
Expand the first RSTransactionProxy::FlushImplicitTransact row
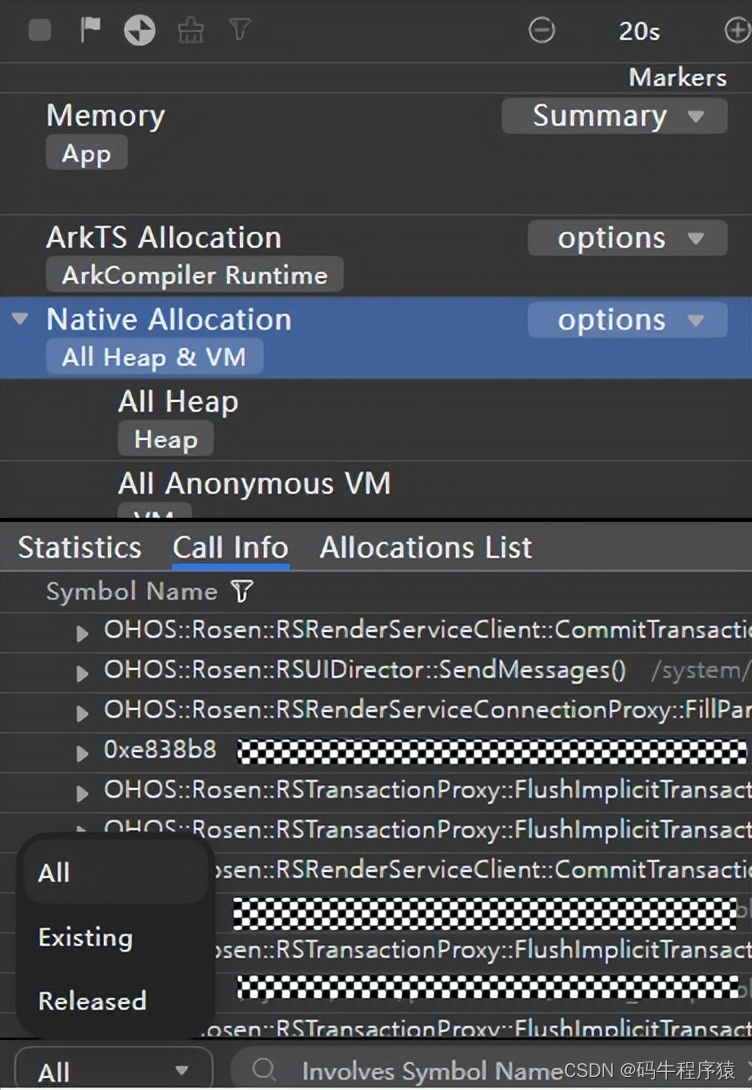tap(82, 793)
